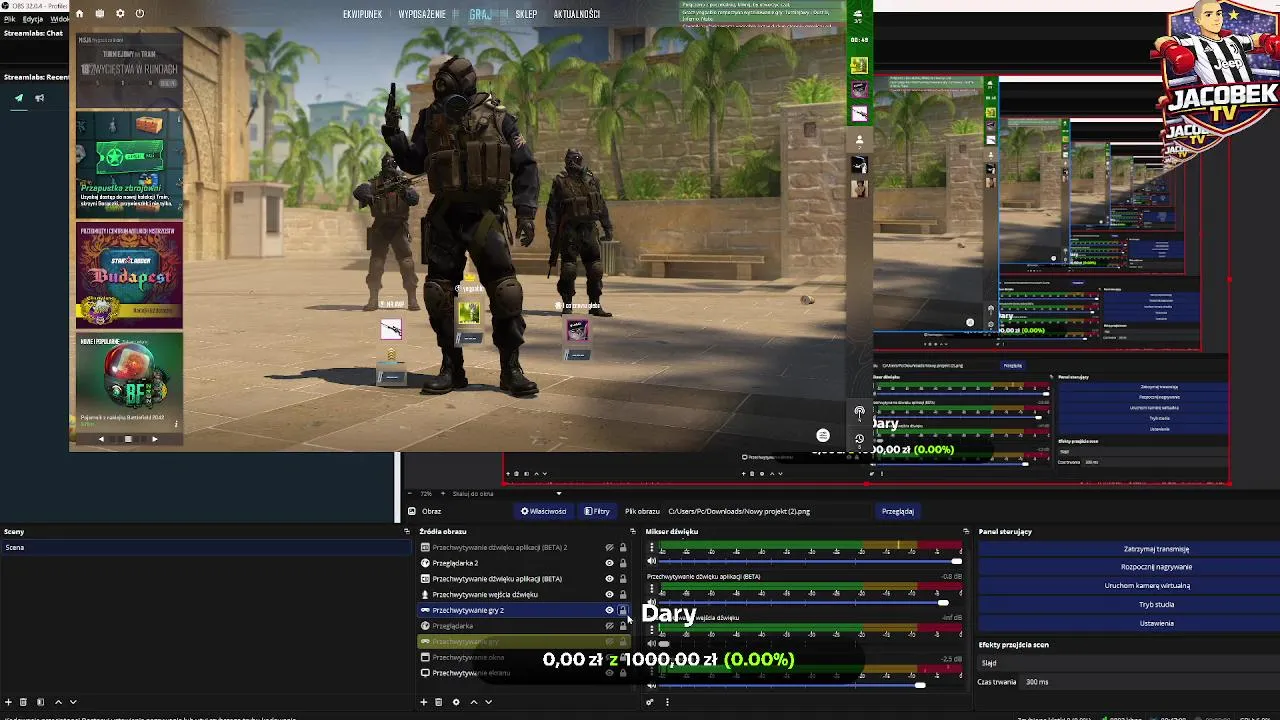Open Filtry for selected source
1280x720 pixels.
597,511
